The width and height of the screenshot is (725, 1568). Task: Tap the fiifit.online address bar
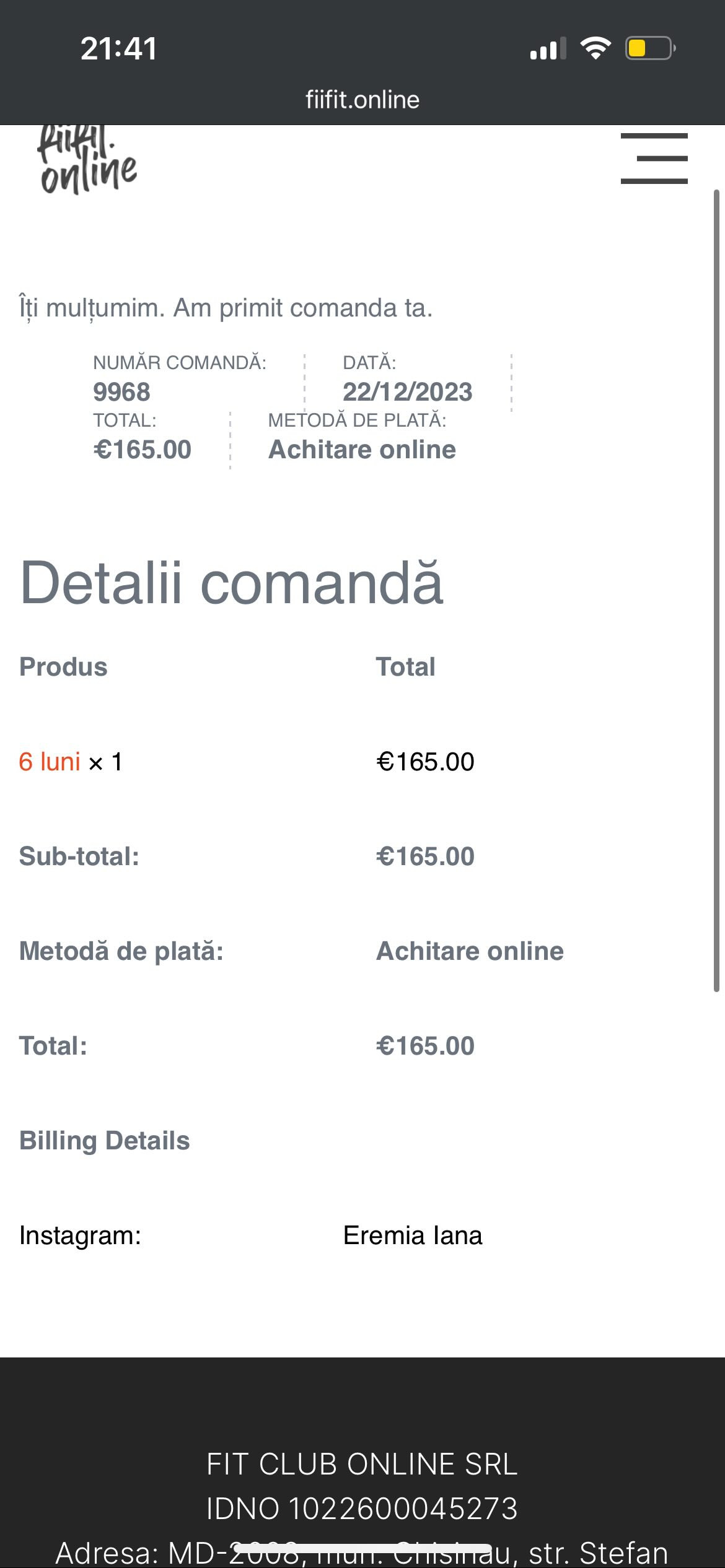tap(362, 100)
